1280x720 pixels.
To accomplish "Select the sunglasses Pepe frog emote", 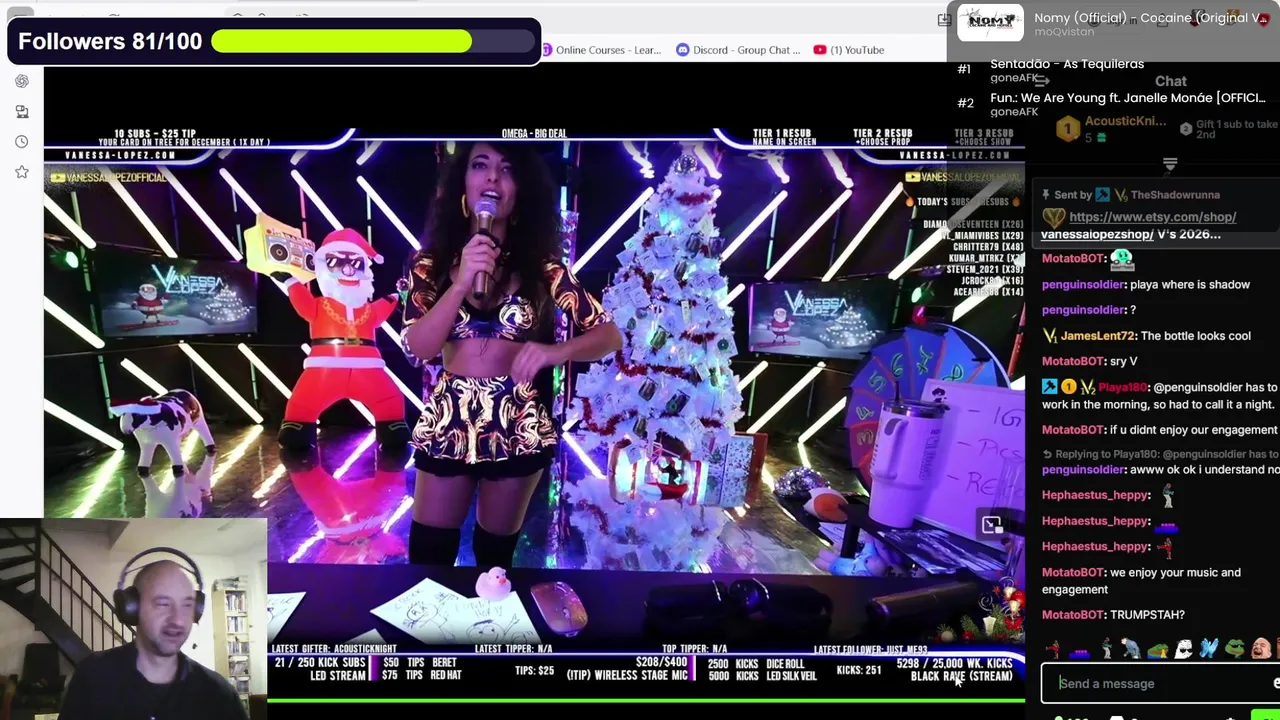I will (x=1235, y=650).
